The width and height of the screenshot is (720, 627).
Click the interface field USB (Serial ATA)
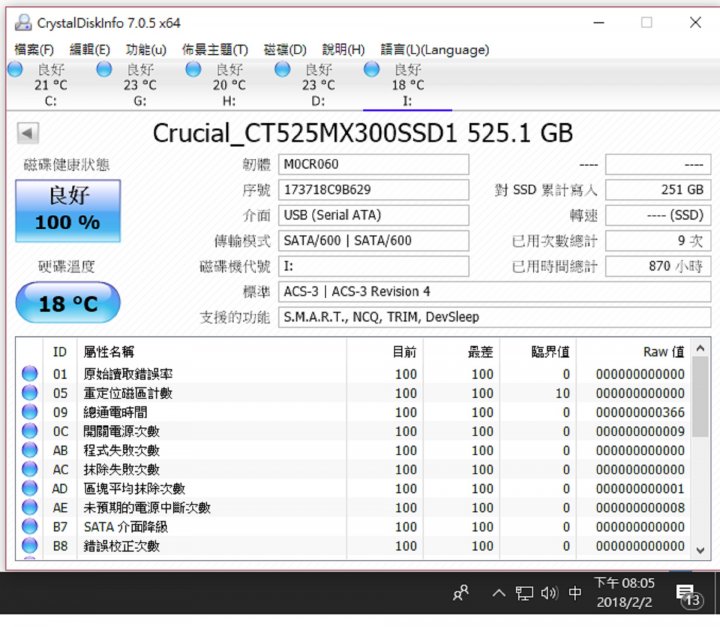[373, 215]
